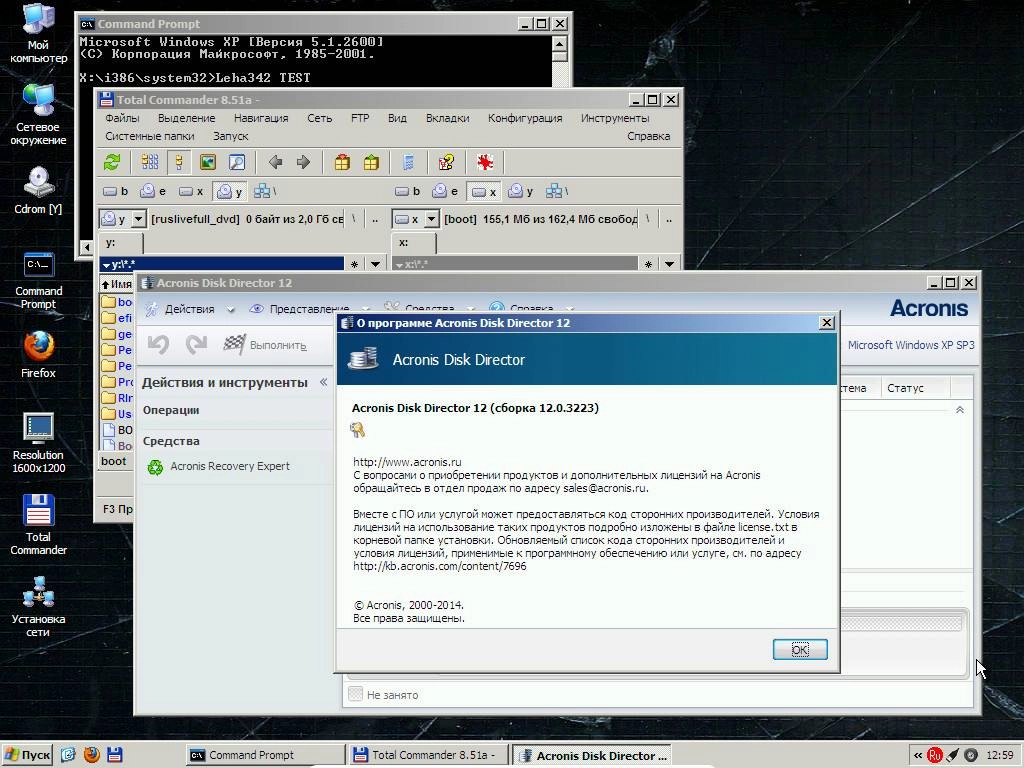Open the left panel drive y dropdown
The image size is (1024, 768).
(138, 219)
